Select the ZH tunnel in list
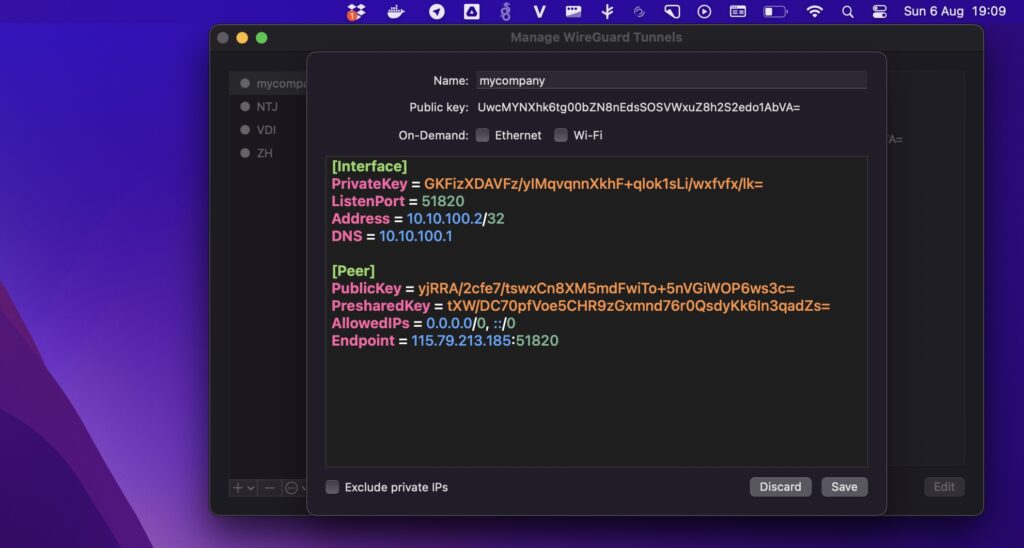 click(267, 153)
